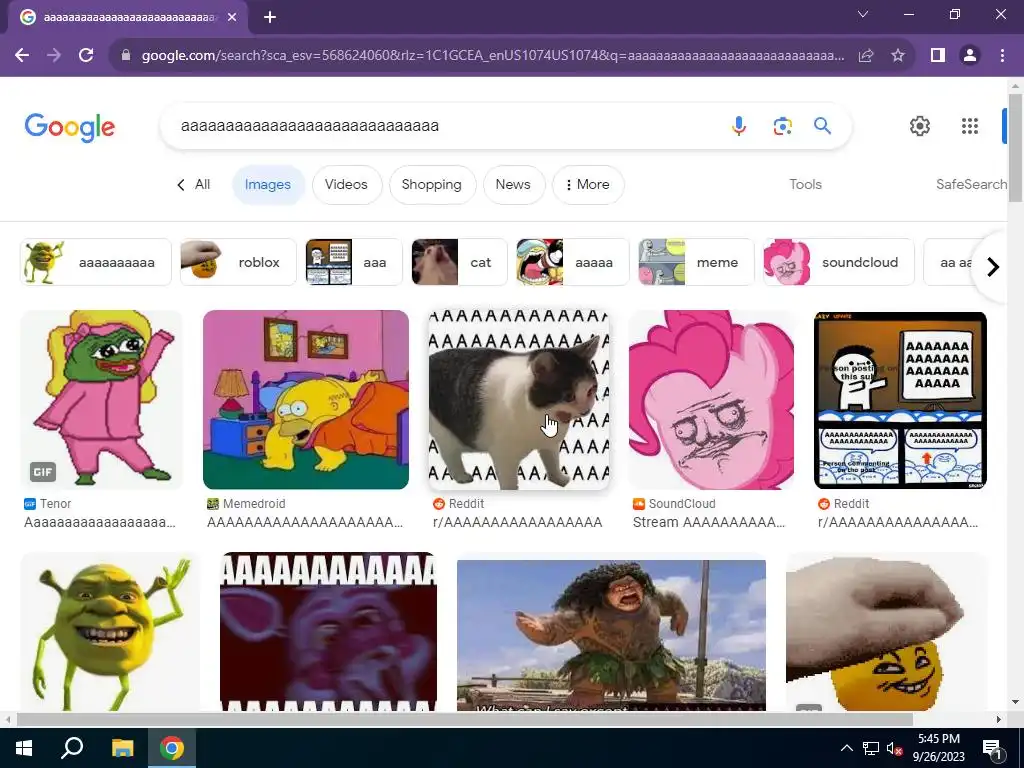Select the 'aaaaa' related search chip
1024x768 pixels.
pyautogui.click(x=572, y=262)
